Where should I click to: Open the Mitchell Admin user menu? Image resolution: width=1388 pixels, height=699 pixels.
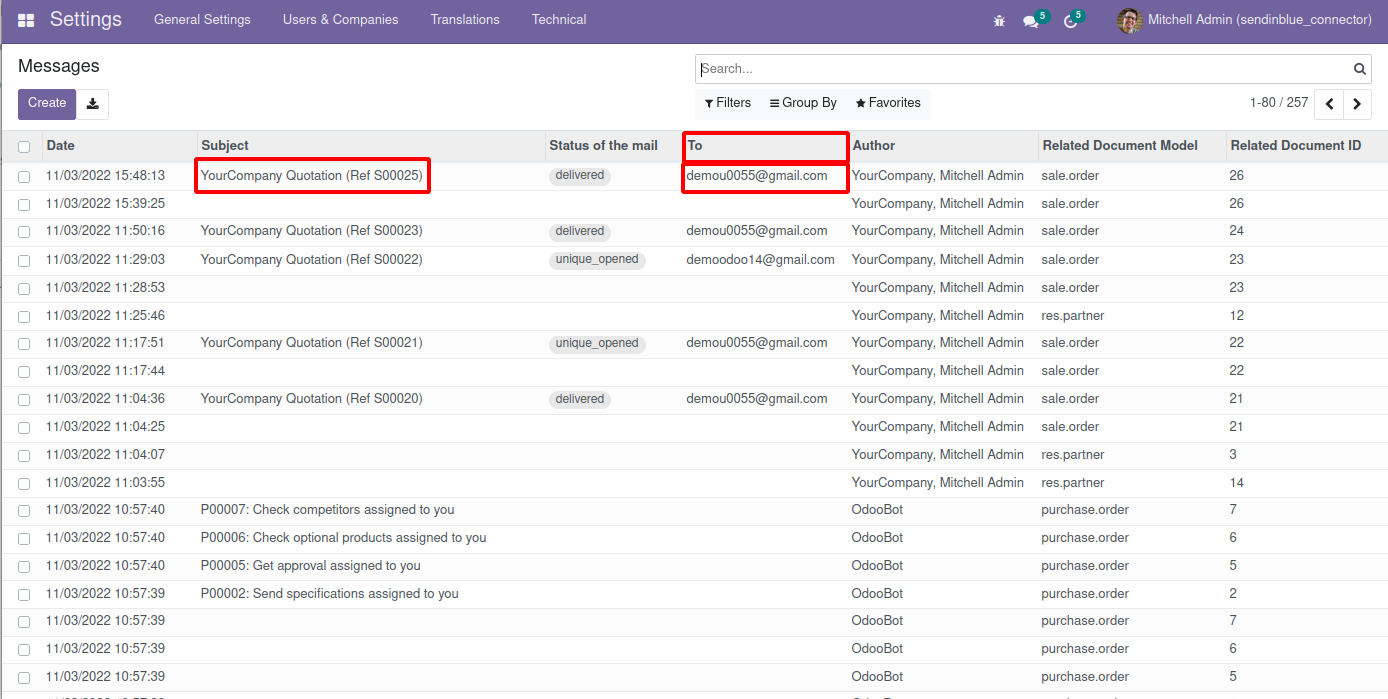point(1245,20)
